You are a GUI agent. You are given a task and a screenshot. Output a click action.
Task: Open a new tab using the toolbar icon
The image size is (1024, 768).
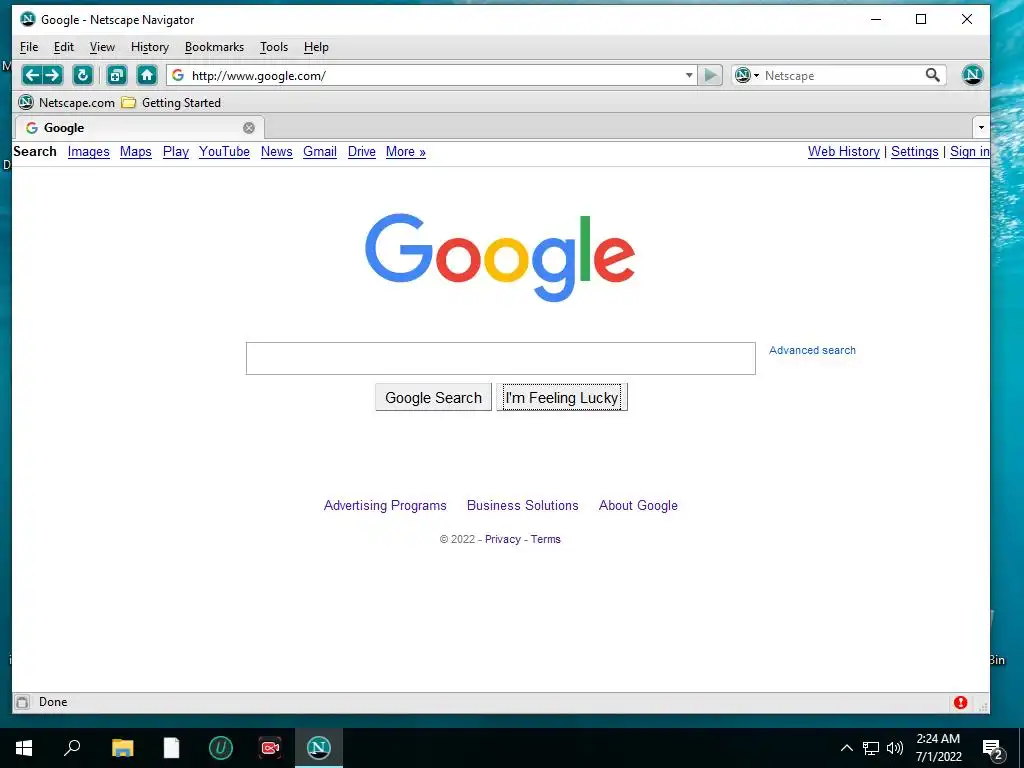(116, 75)
